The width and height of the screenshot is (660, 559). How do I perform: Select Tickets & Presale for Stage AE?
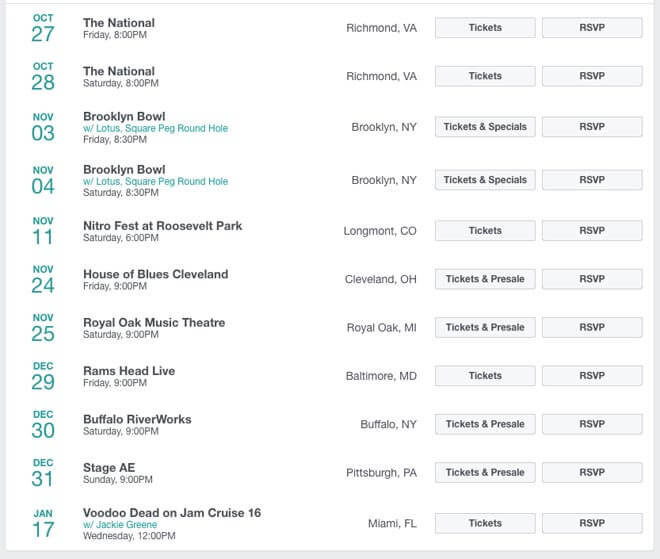(485, 473)
